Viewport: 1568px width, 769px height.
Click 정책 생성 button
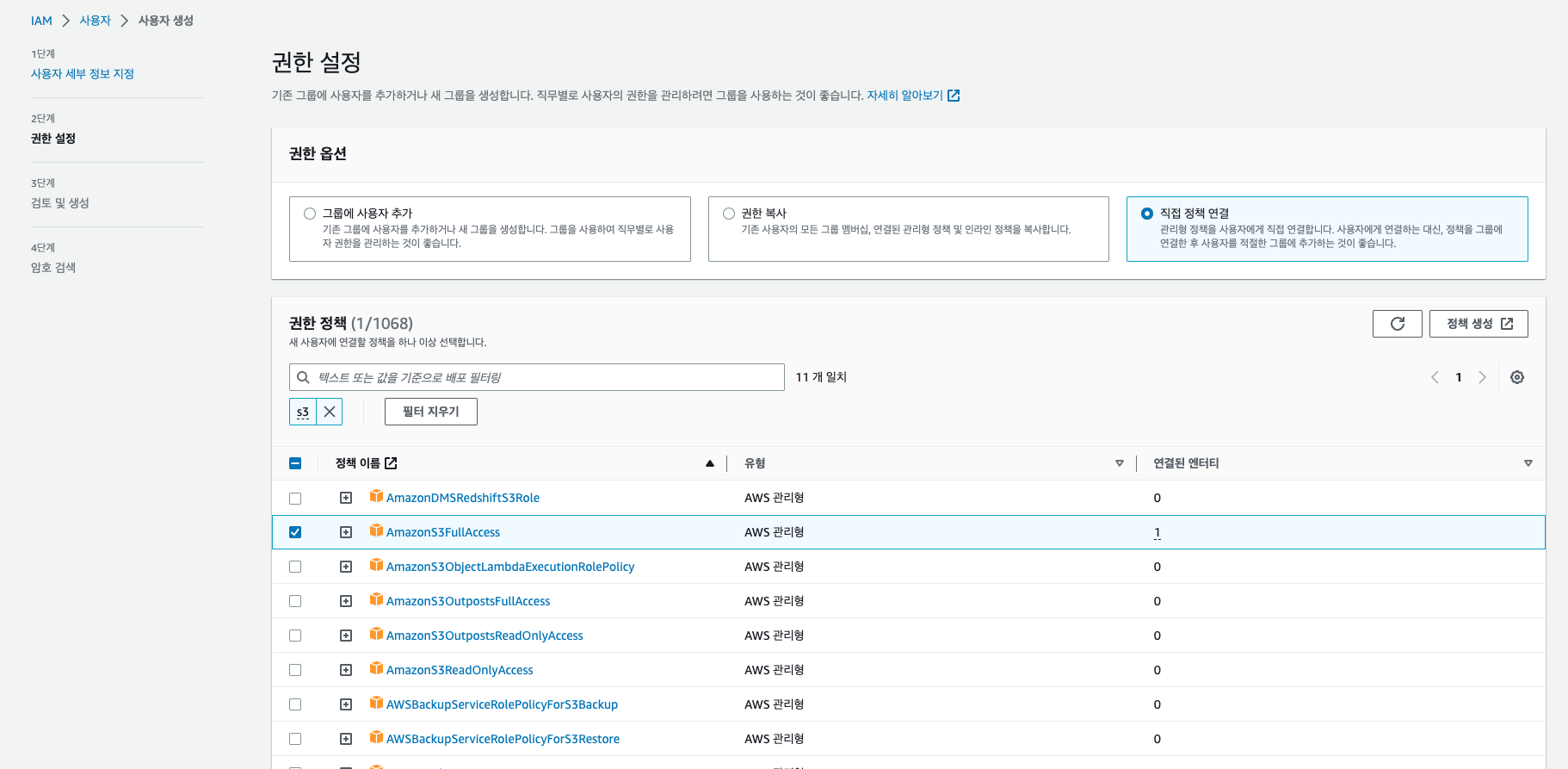pos(1478,324)
